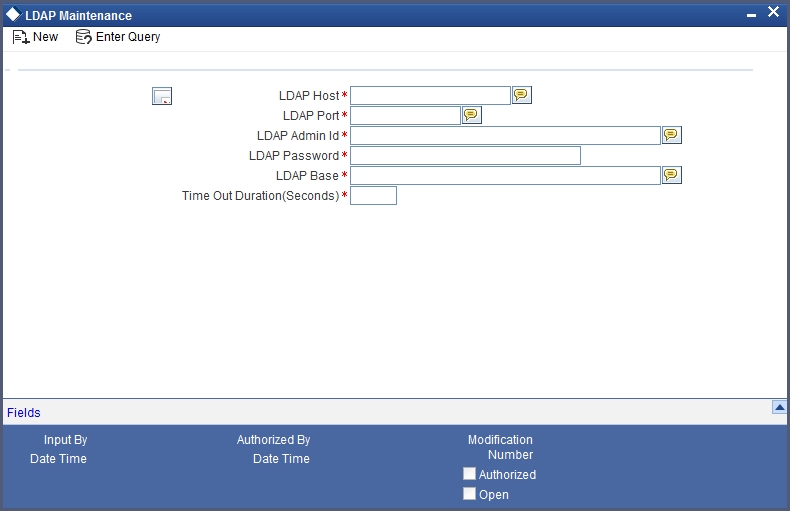Toggle the Open checkbox

(x=469, y=494)
